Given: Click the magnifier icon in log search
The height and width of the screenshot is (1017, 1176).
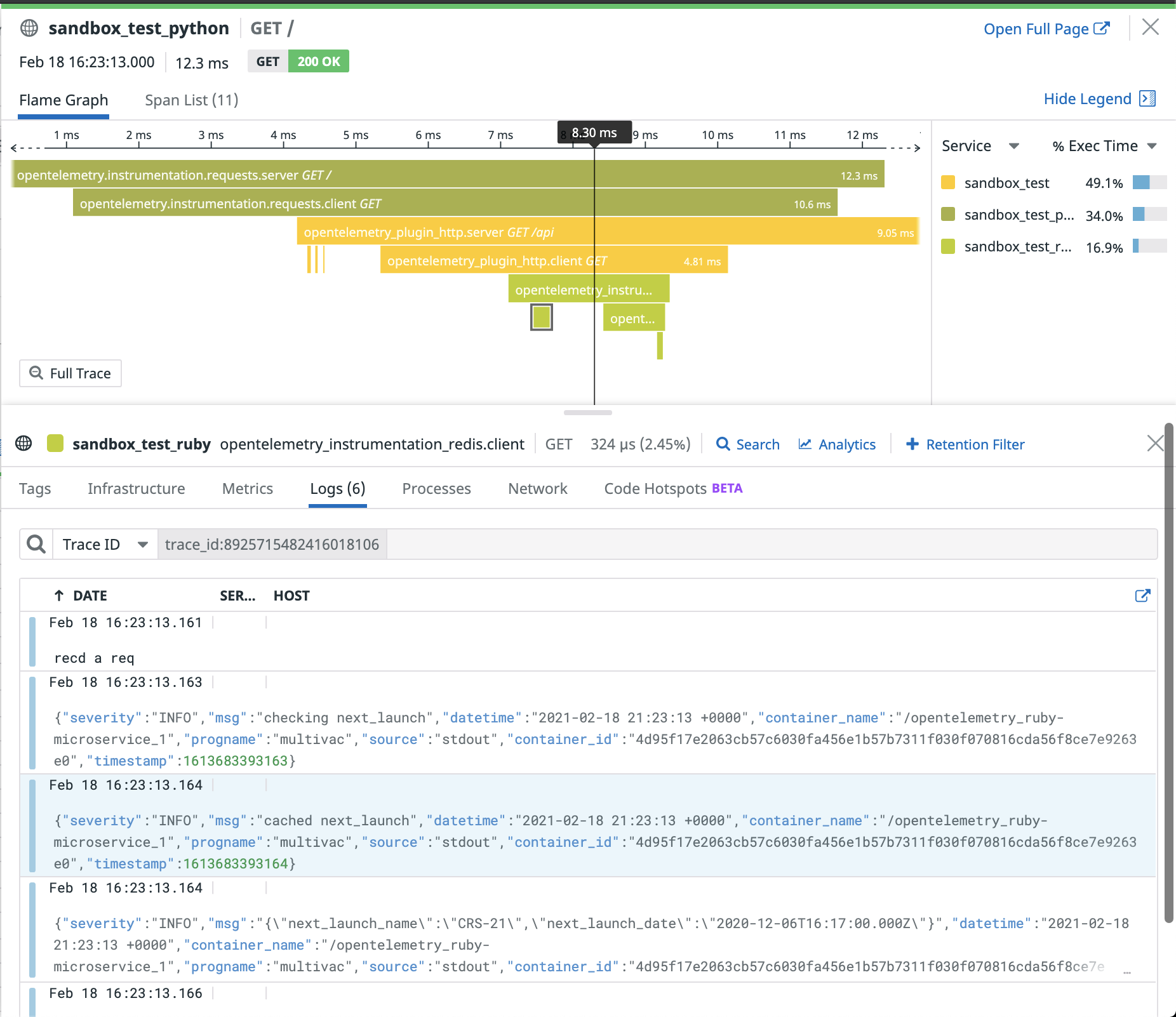Looking at the screenshot, I should (x=36, y=544).
